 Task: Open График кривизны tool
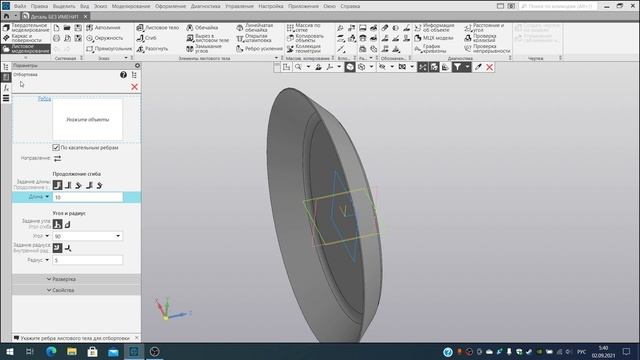(x=430, y=49)
